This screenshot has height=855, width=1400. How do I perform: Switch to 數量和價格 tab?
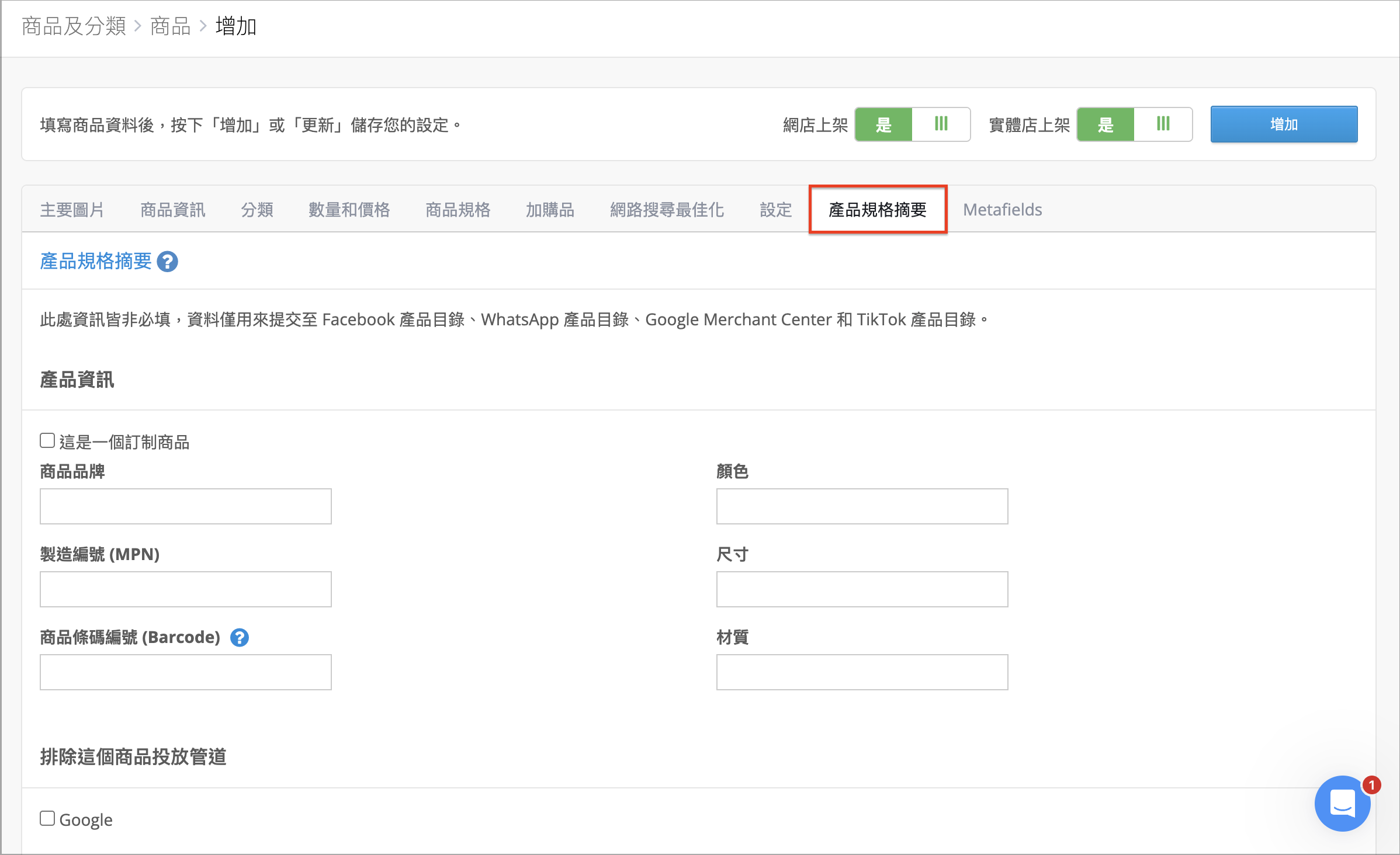(349, 210)
